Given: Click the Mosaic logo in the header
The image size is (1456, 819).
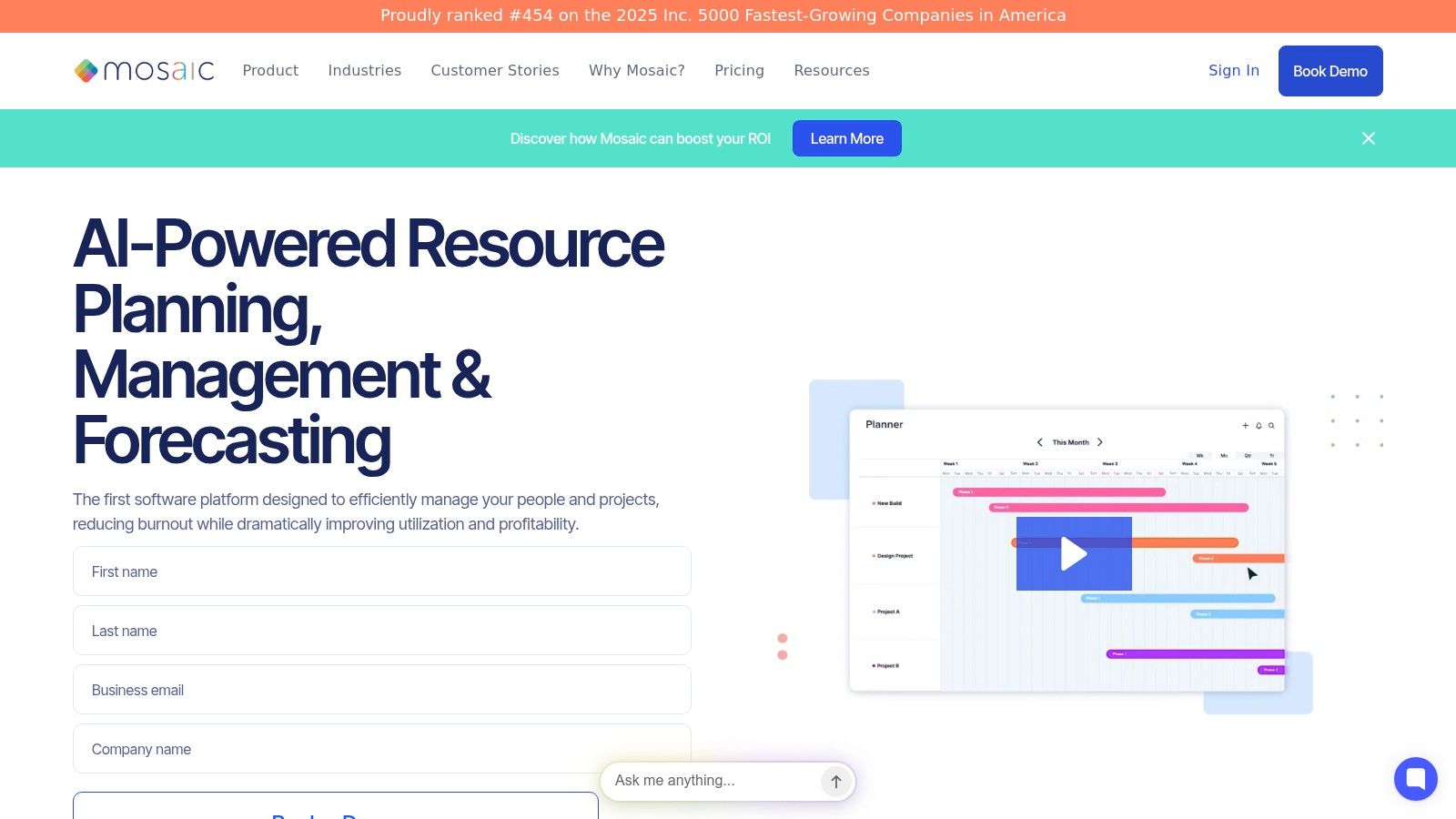Looking at the screenshot, I should pyautogui.click(x=144, y=70).
